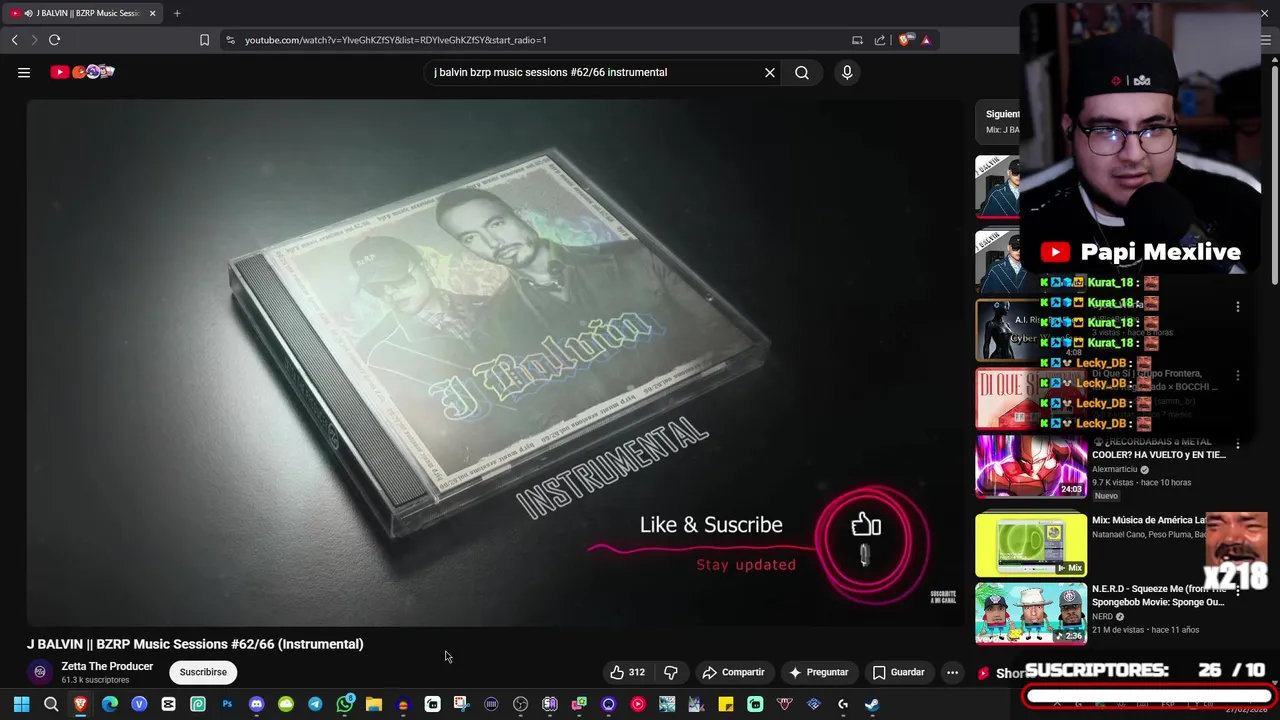Viewport: 1280px width, 720px height.
Task: Like the video showing 312 likes
Action: pos(628,672)
